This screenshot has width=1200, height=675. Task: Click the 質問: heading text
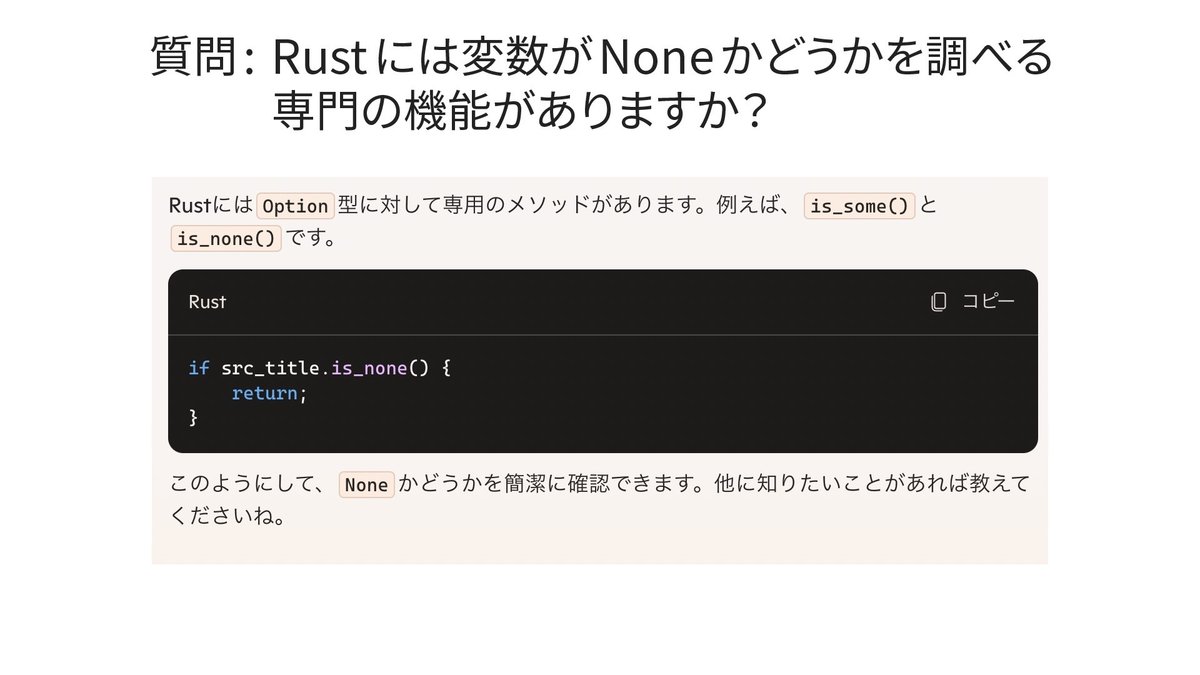[203, 58]
